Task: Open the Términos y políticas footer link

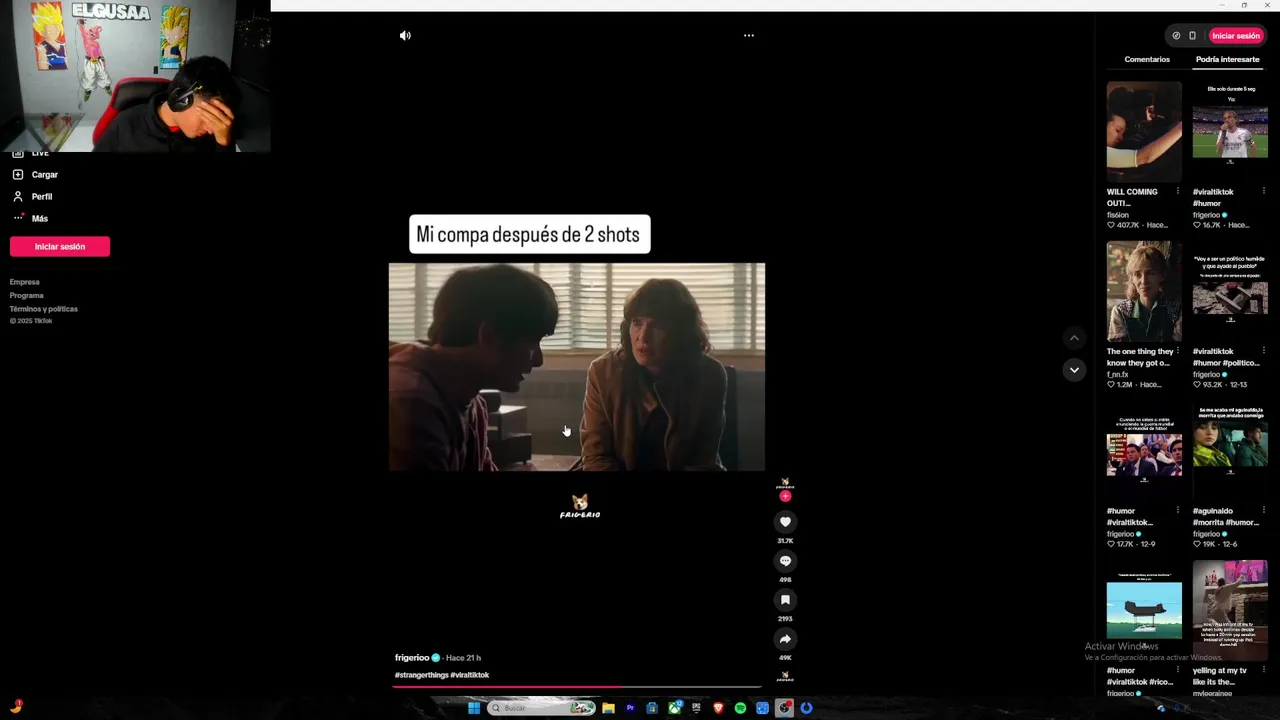Action: pyautogui.click(x=44, y=308)
